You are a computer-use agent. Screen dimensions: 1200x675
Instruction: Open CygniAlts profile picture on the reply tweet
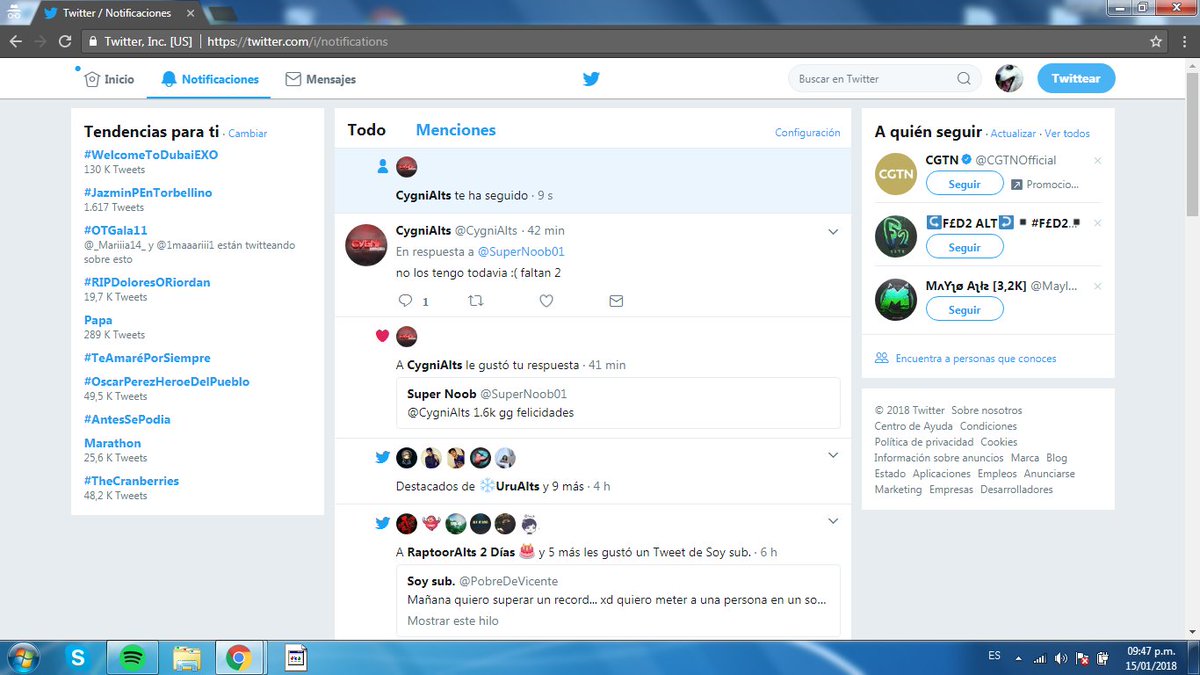pyautogui.click(x=366, y=245)
